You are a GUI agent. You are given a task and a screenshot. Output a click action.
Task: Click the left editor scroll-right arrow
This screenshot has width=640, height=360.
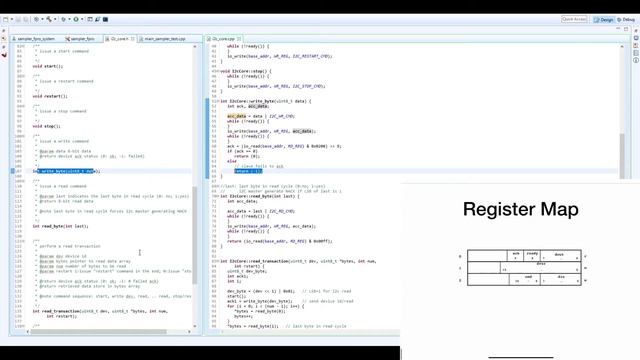coord(189,331)
